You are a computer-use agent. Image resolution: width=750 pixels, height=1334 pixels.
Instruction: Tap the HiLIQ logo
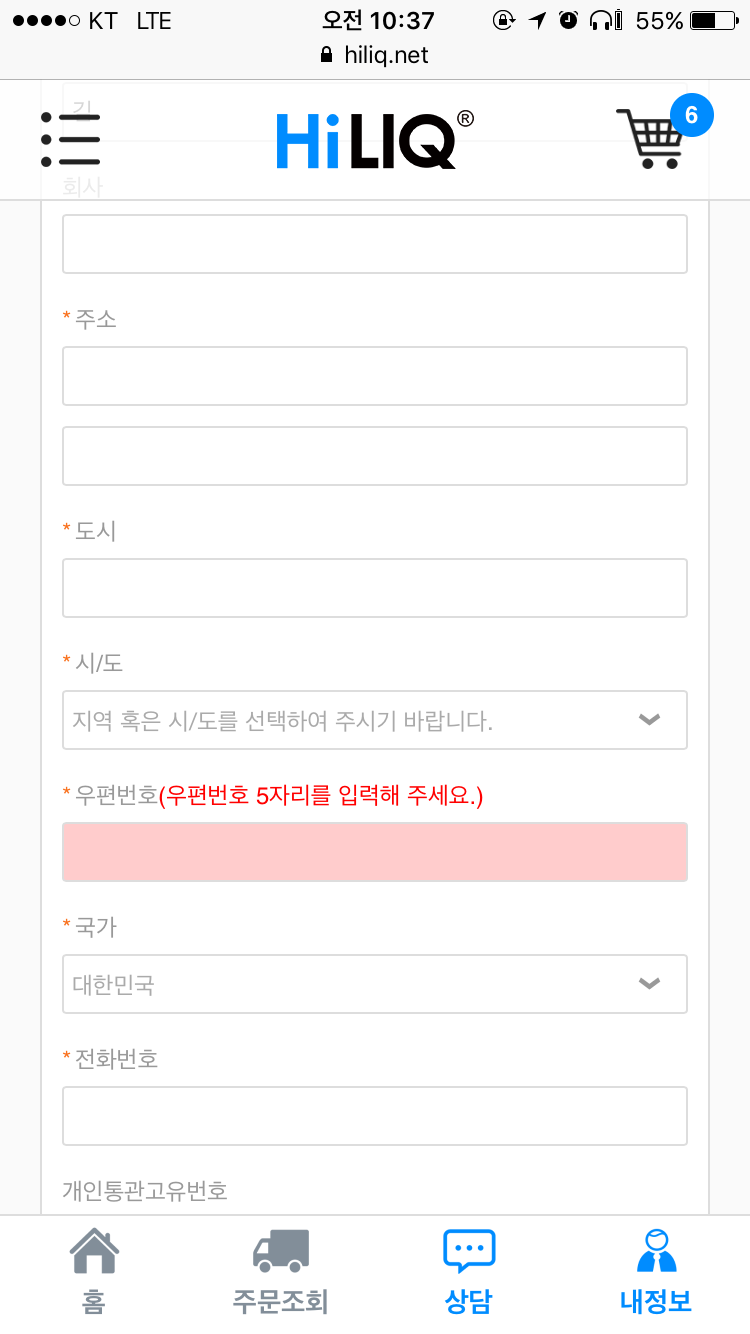tap(375, 140)
